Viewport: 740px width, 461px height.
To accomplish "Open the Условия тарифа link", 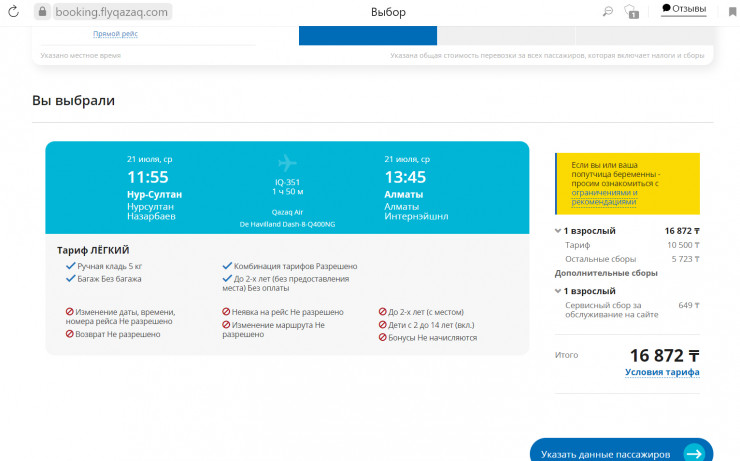I will [662, 373].
